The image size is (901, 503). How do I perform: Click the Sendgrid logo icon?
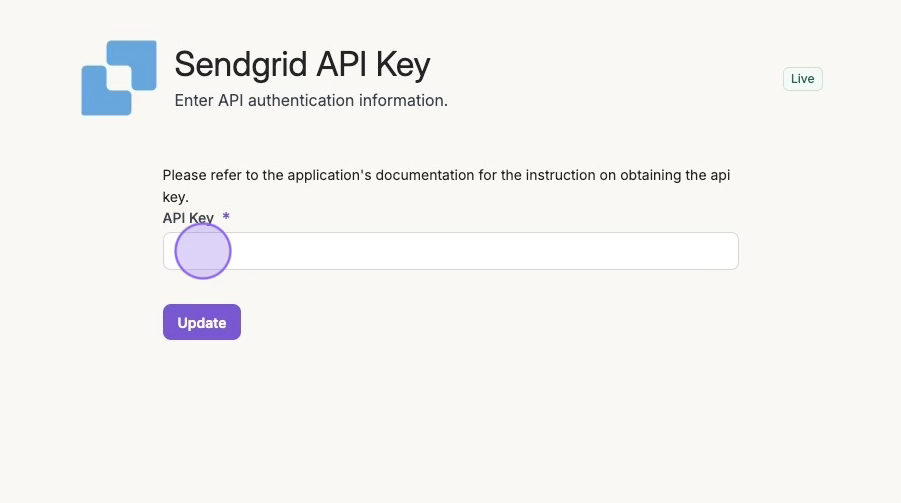(119, 78)
